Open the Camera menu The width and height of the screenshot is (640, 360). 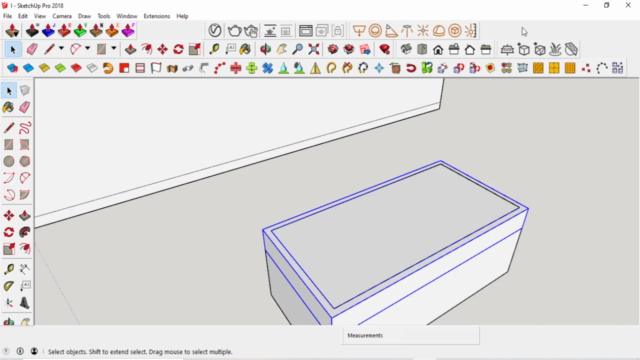[62, 16]
